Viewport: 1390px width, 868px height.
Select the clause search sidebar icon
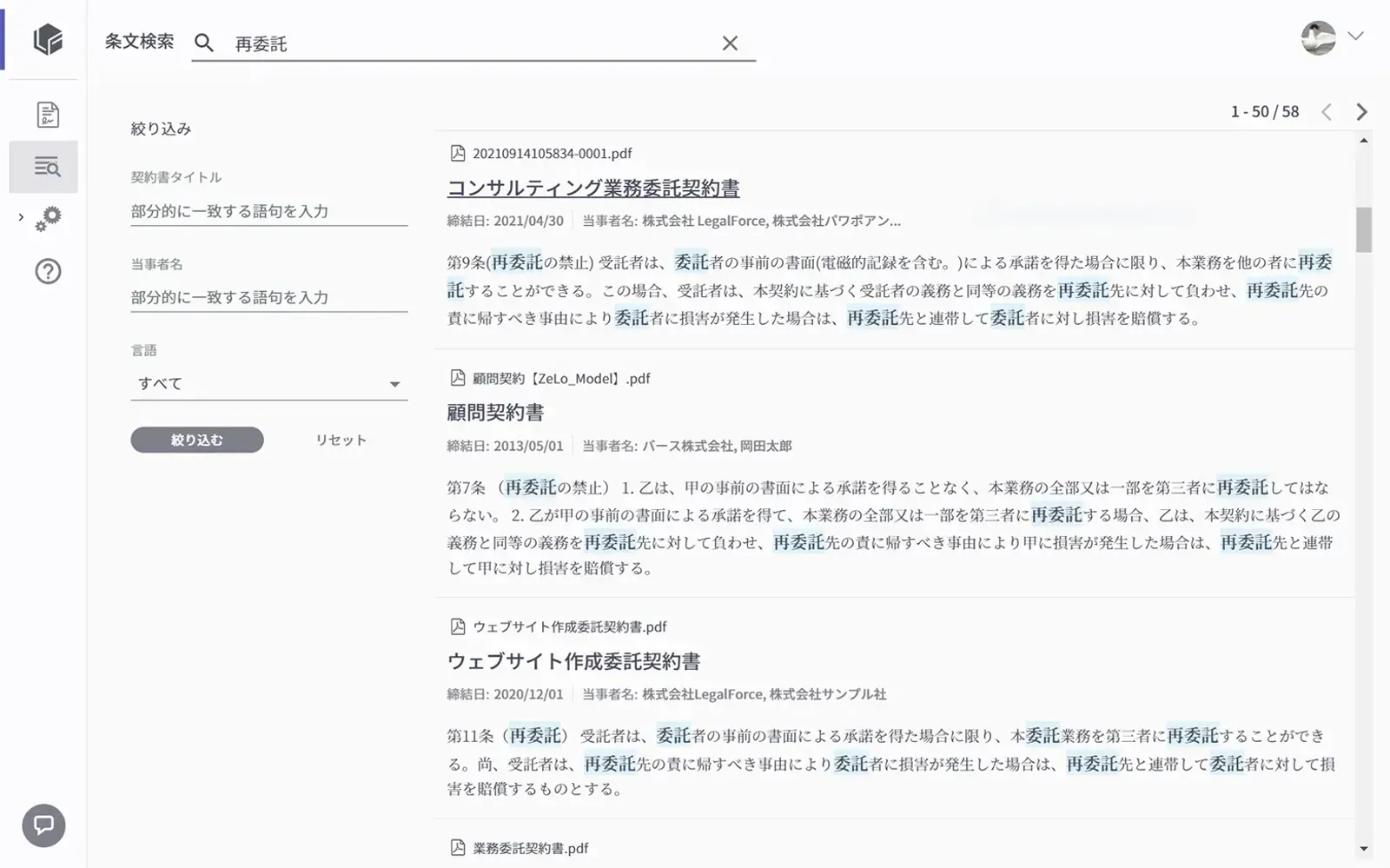tap(46, 167)
